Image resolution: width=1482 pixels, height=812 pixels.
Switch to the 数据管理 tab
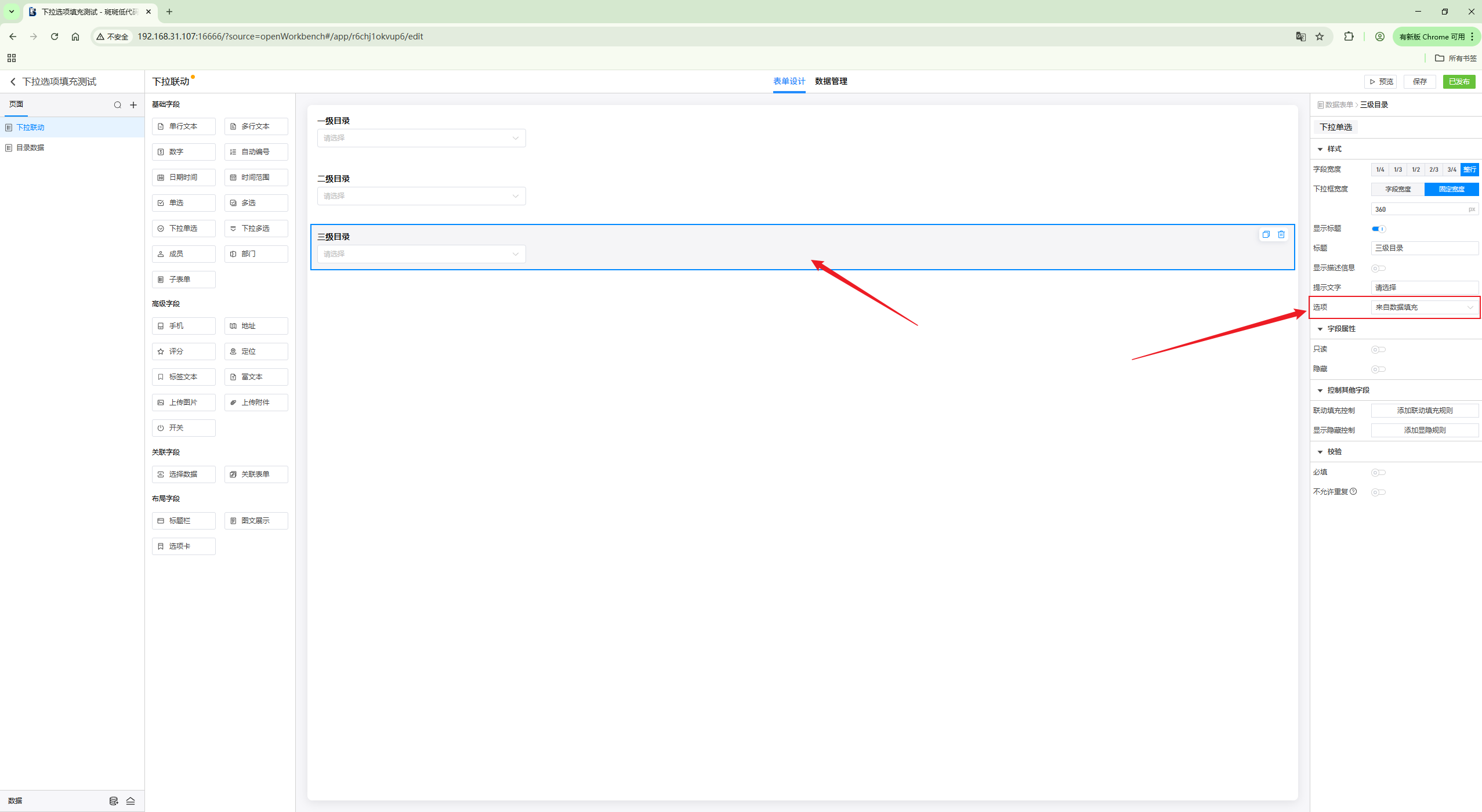831,81
